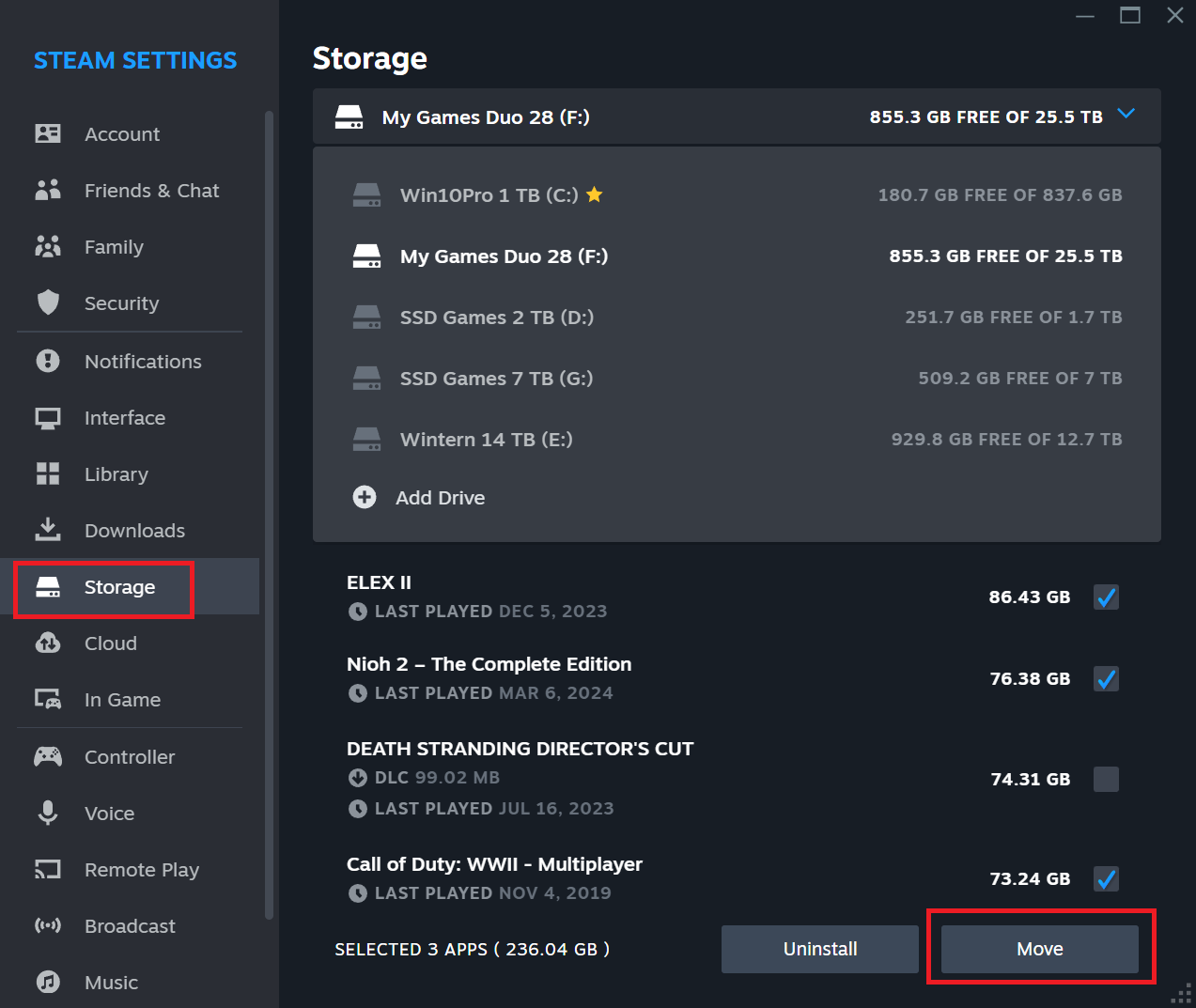
Task: Tick the DEATH STRANDING DIRECTOR'S CUT checkbox
Action: (1106, 779)
